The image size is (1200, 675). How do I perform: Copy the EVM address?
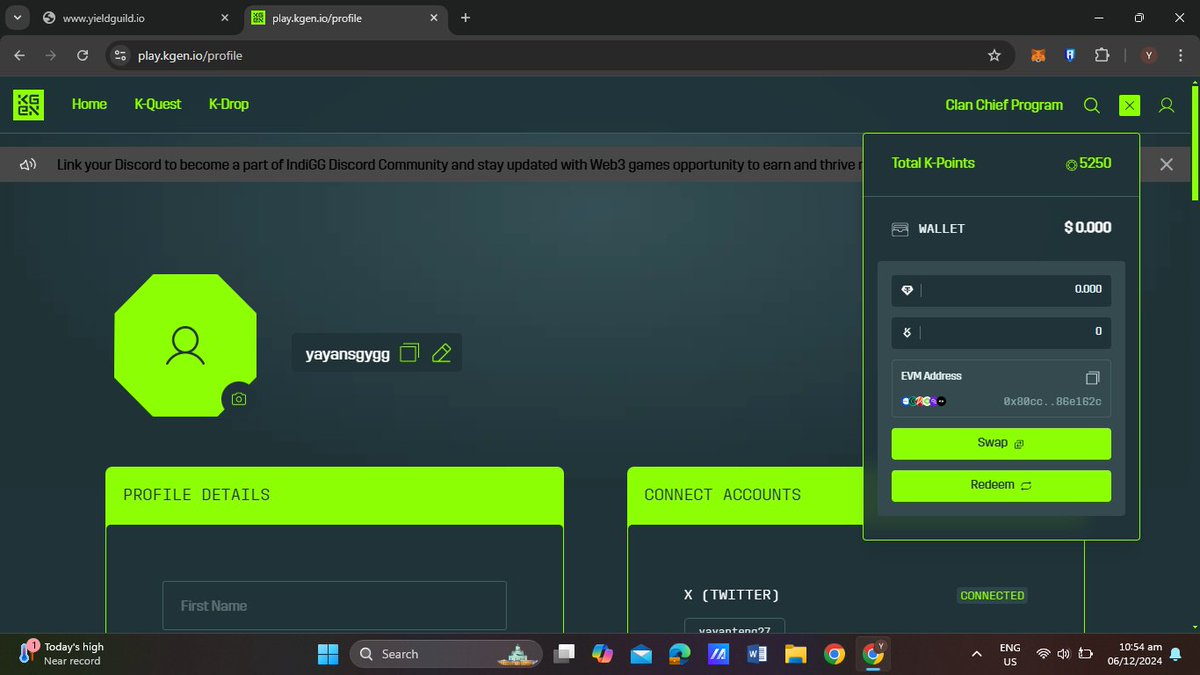(x=1092, y=378)
